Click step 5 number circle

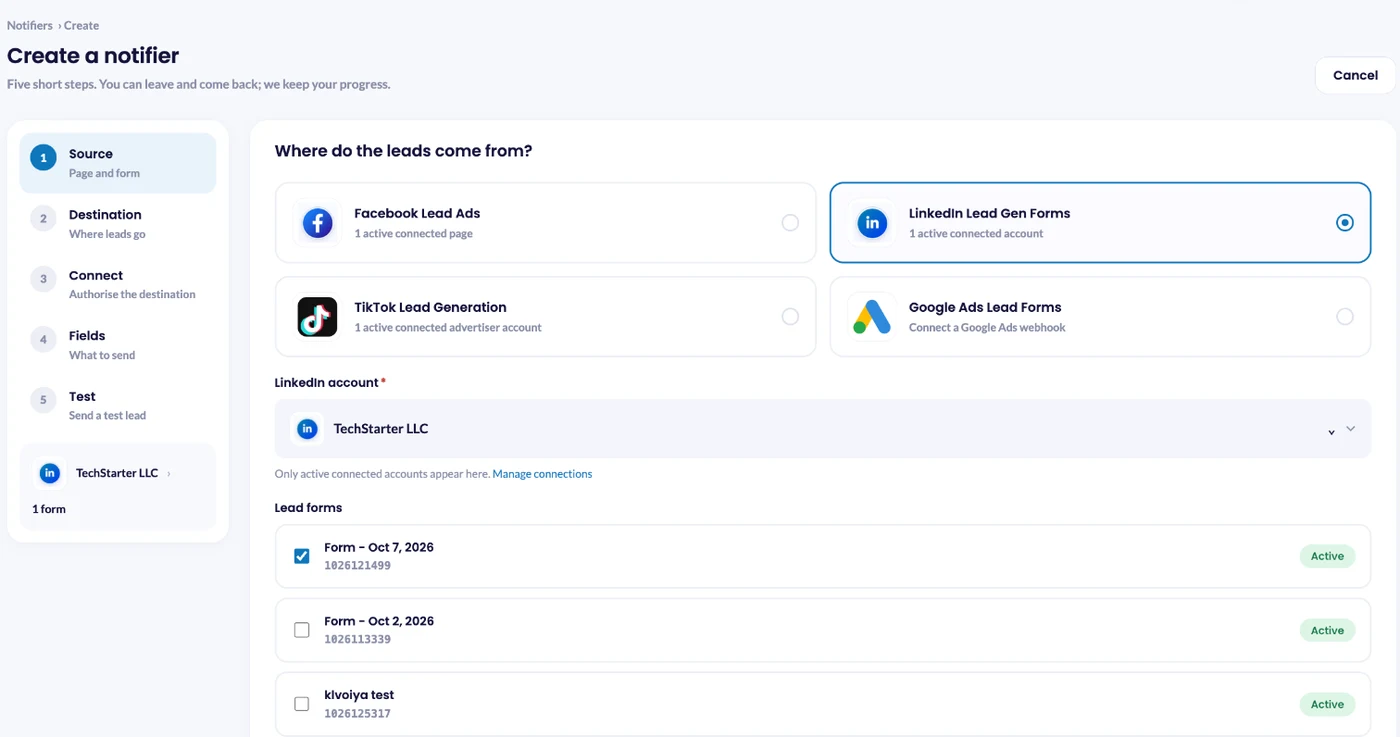43,400
